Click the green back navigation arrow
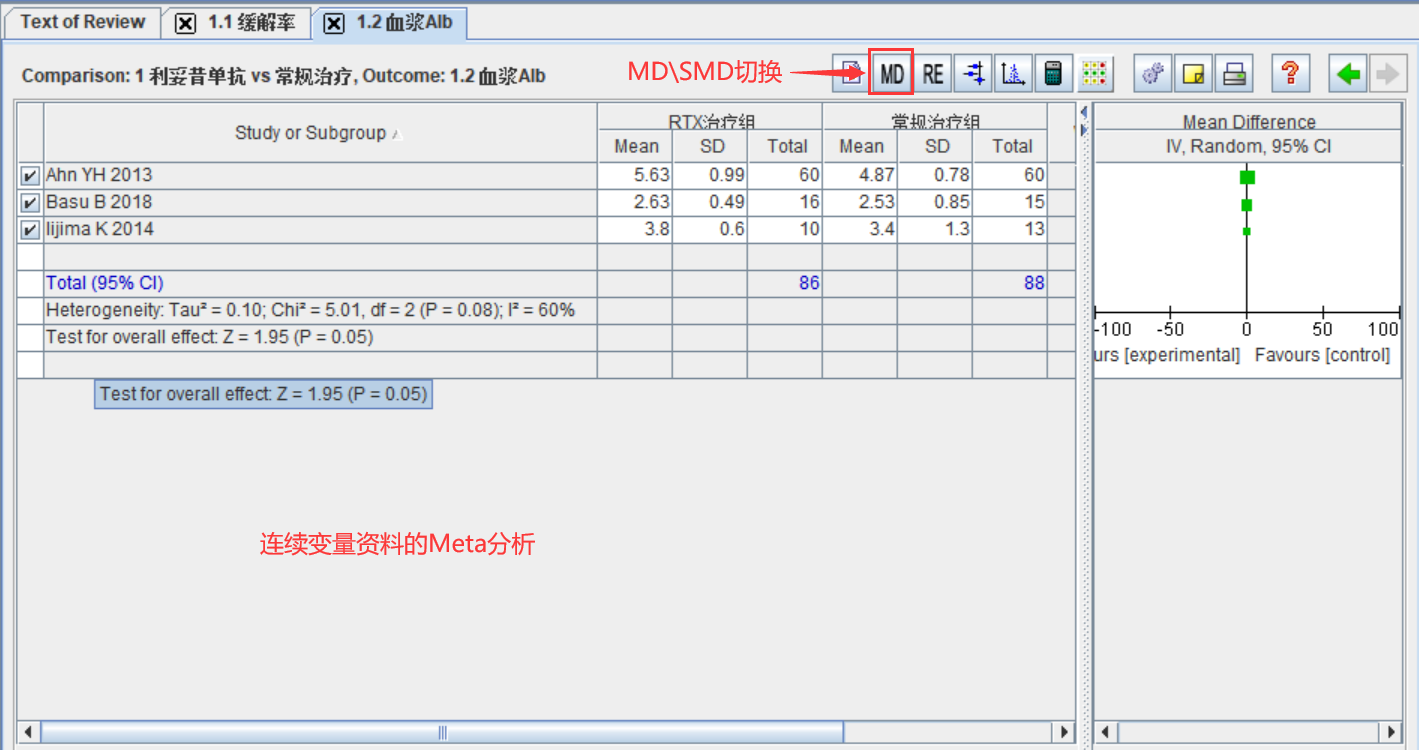Screen dimensions: 1419x750 (1349, 72)
